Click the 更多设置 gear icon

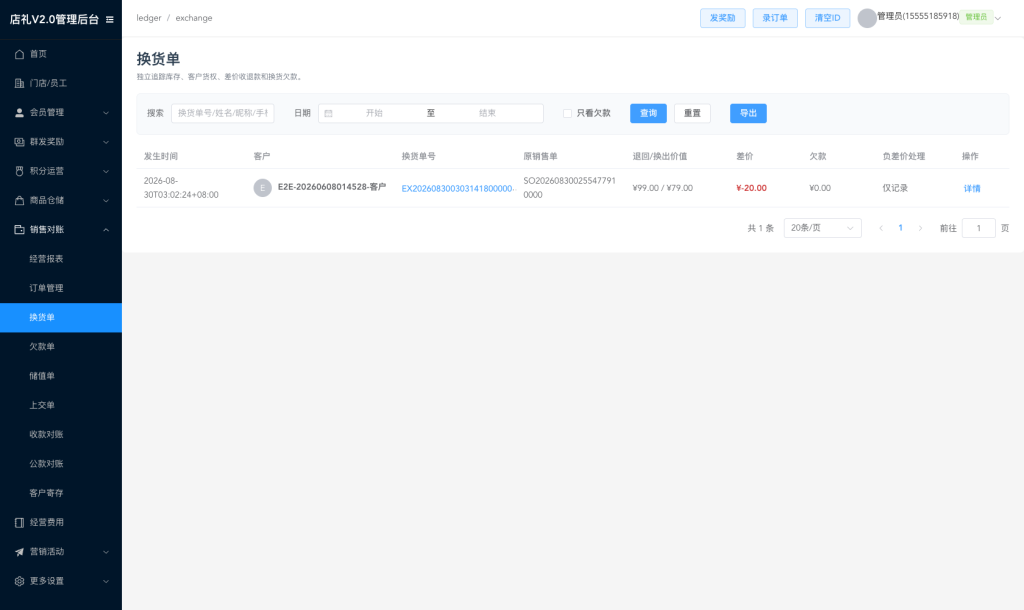tap(20, 581)
